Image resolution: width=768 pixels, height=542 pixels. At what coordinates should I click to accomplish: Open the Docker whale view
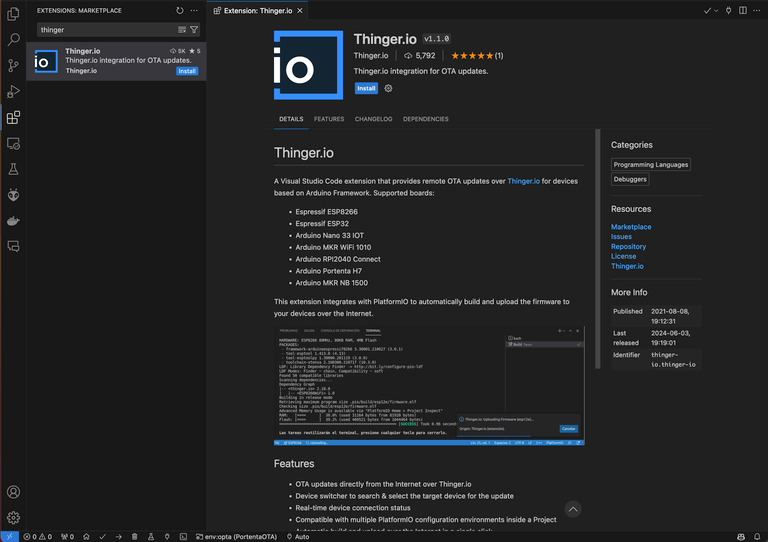click(x=13, y=220)
